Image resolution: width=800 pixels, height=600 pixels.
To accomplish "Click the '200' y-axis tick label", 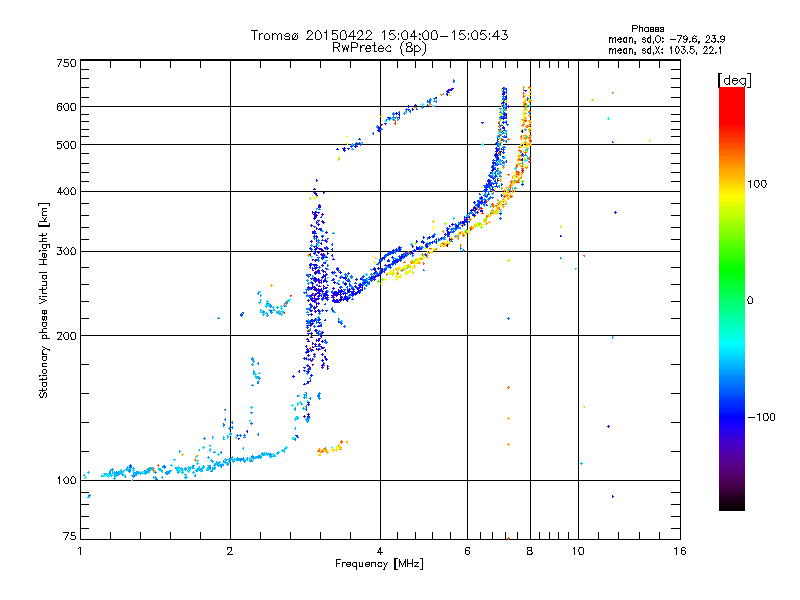I will (66, 336).
